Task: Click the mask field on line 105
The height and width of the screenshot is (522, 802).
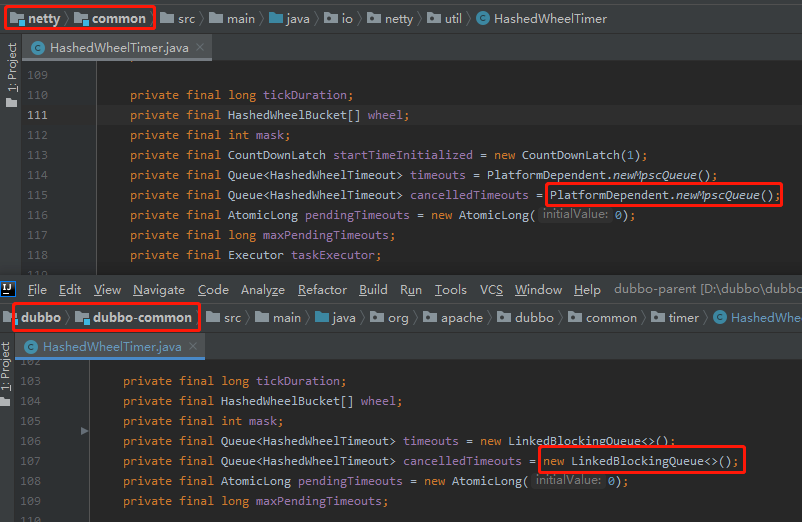Action: pos(263,421)
